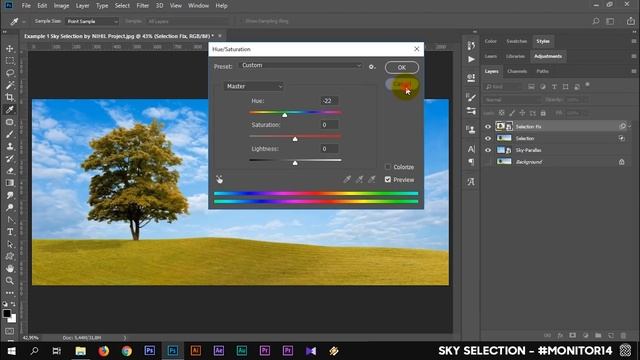Open the Image menu

[61, 6]
